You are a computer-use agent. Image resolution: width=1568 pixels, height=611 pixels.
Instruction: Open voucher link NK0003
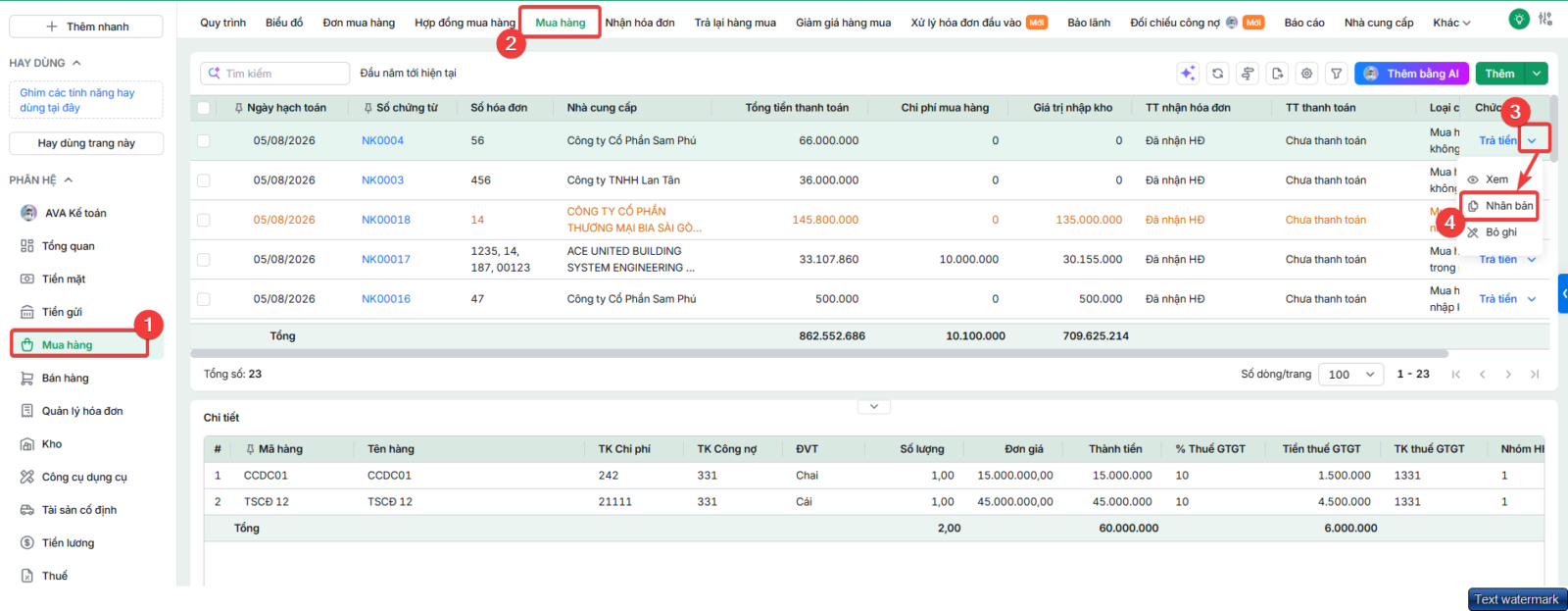pos(382,180)
